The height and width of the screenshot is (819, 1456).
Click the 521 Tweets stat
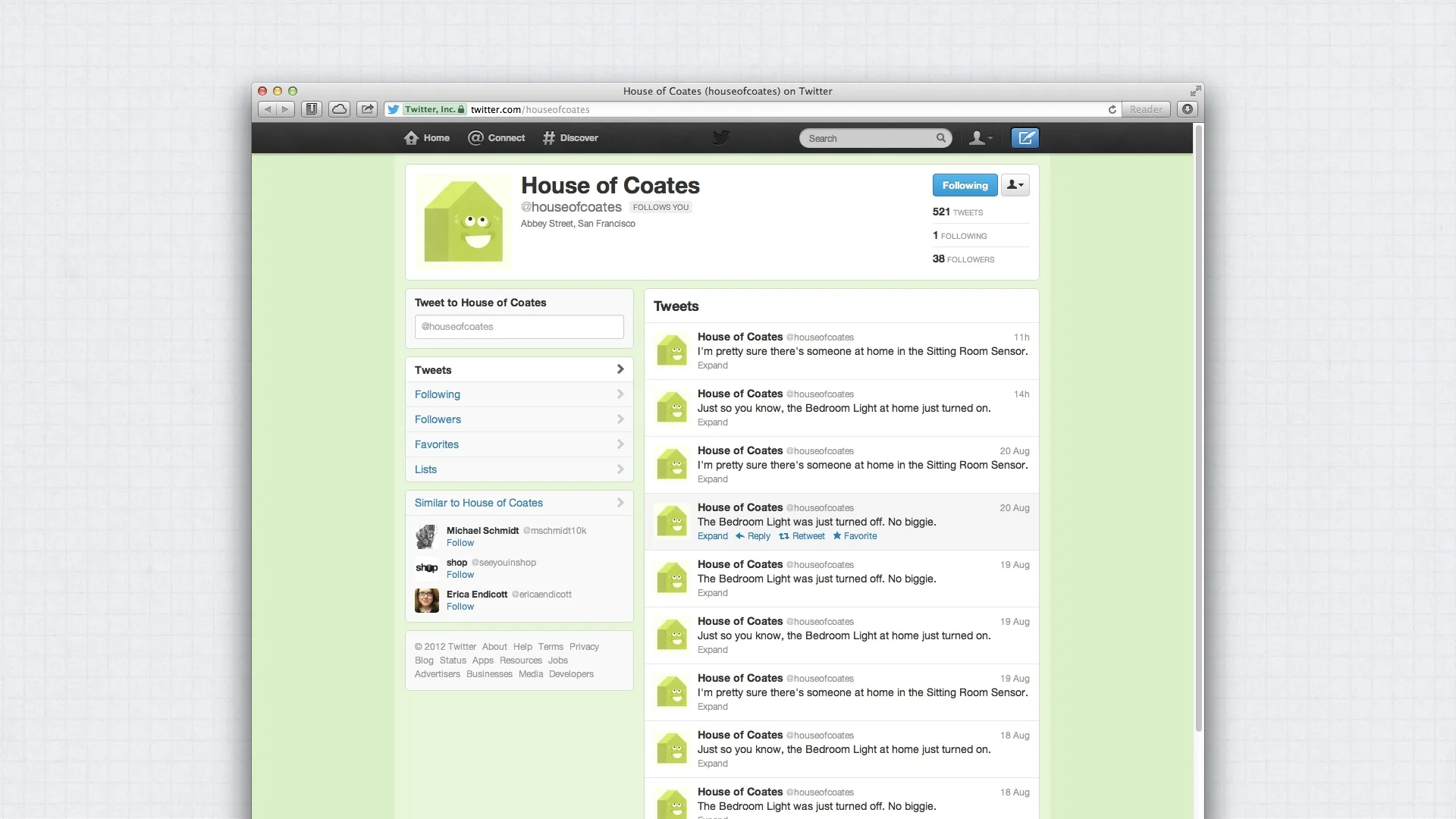(957, 212)
